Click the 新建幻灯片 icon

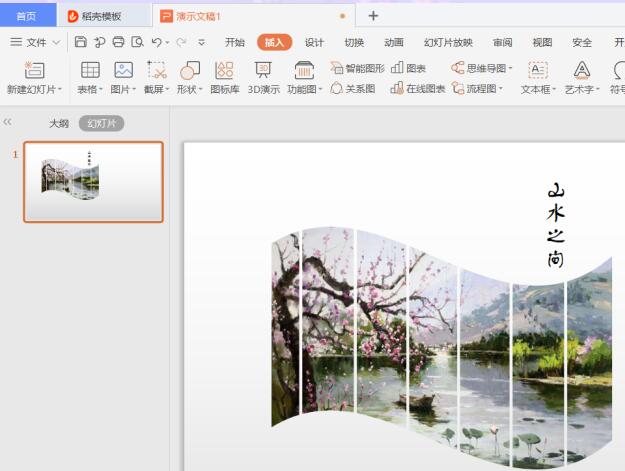tap(34, 70)
